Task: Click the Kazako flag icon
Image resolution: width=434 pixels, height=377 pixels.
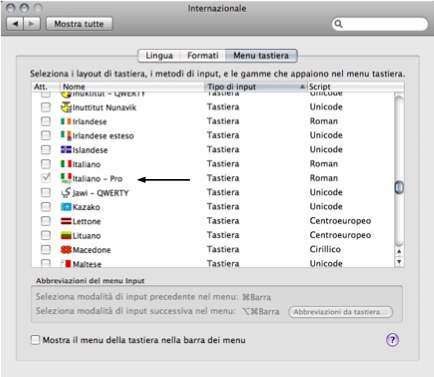Action: 66,207
